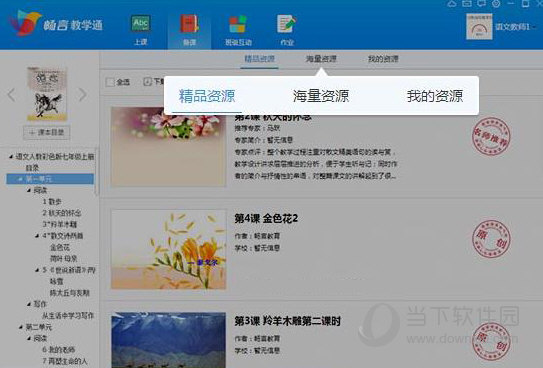Click the 名师推荐 red stamp
This screenshot has height=368, width=543.
[491, 137]
